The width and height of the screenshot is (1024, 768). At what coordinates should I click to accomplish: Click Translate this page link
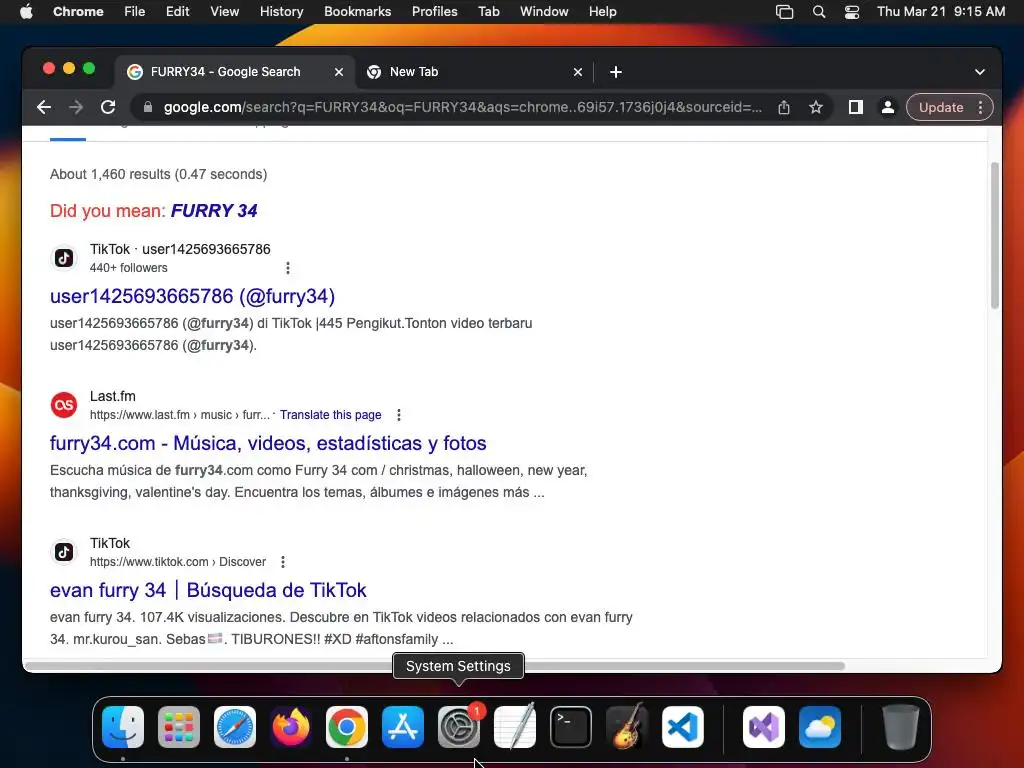click(330, 415)
